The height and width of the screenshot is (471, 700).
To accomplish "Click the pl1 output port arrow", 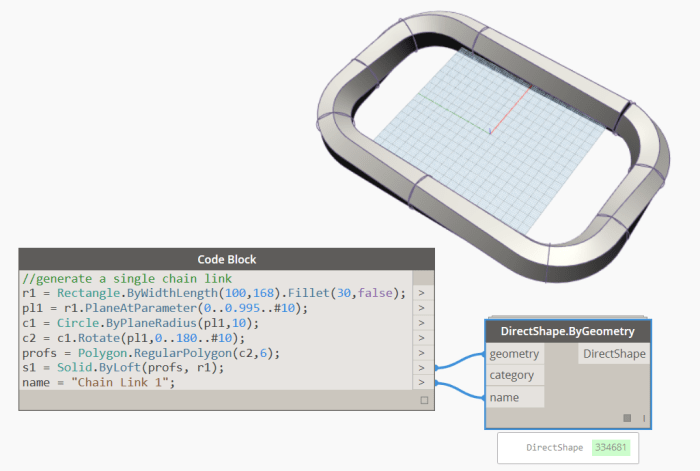I will point(422,308).
